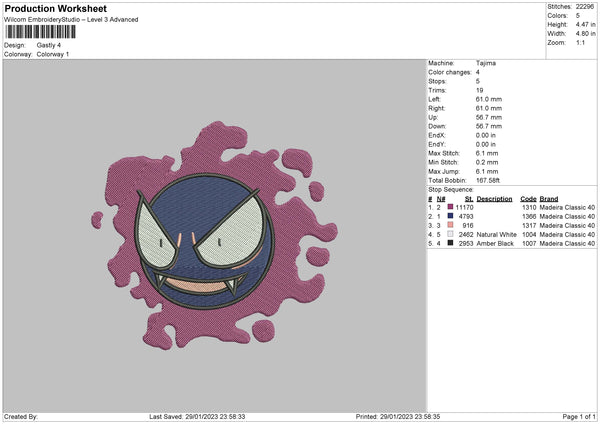Click "Page 1 of 1" in the footer

point(579,417)
